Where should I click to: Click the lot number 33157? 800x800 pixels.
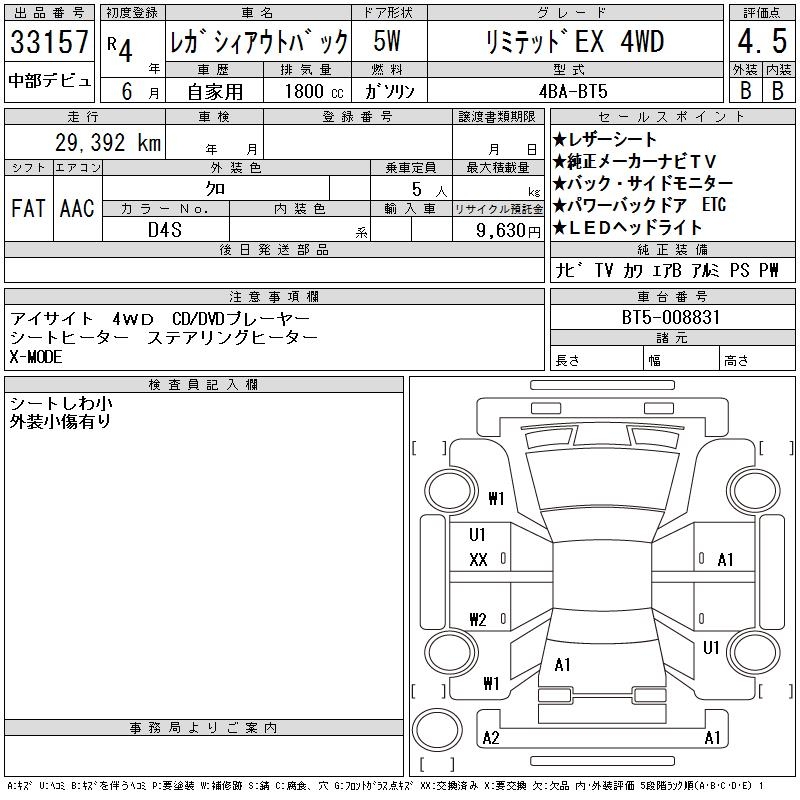point(49,42)
